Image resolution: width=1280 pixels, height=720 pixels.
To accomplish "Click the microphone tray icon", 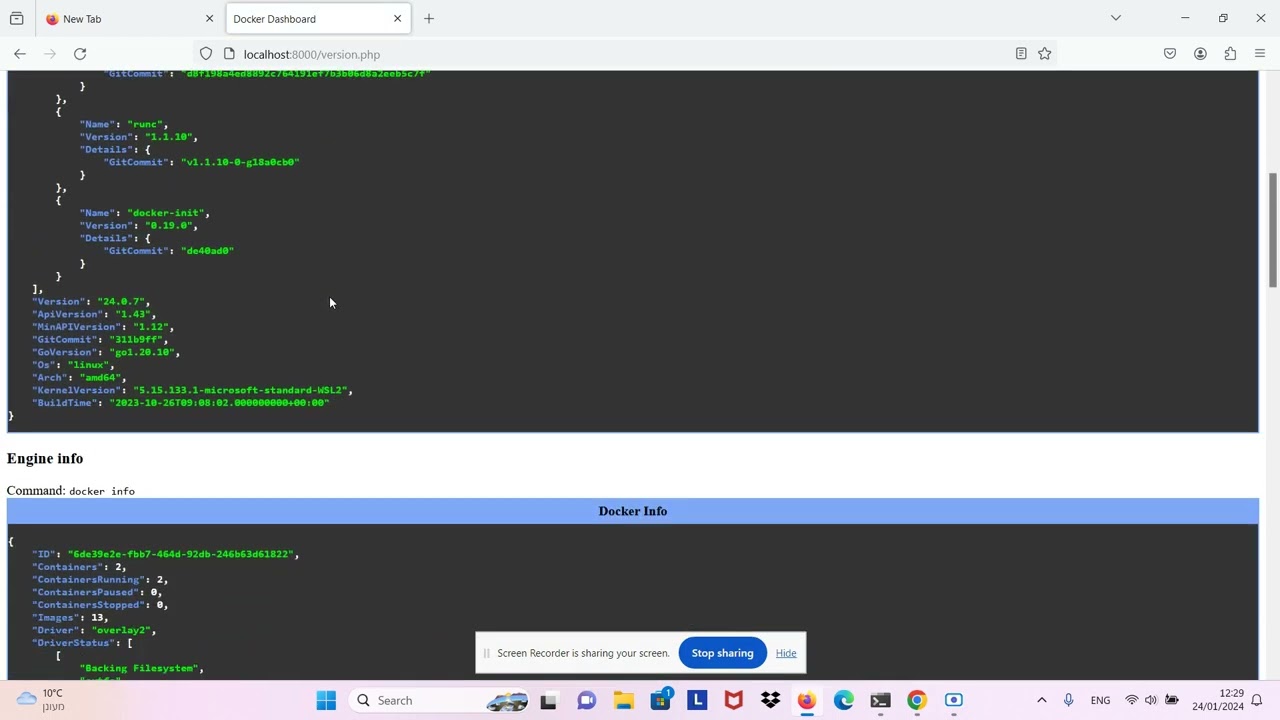I will coord(1069,700).
